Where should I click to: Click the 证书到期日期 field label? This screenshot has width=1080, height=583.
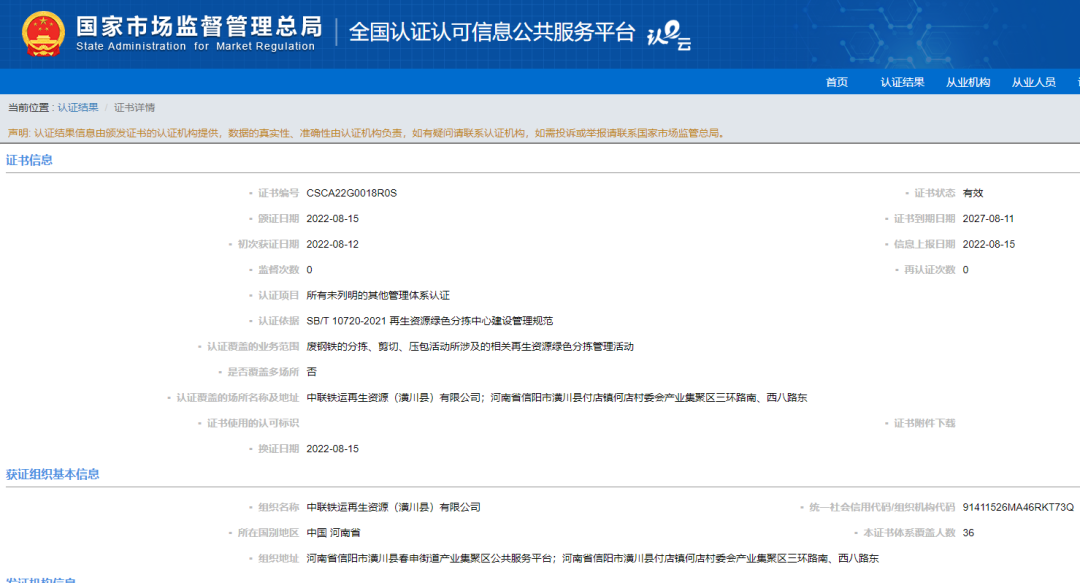(x=924, y=218)
